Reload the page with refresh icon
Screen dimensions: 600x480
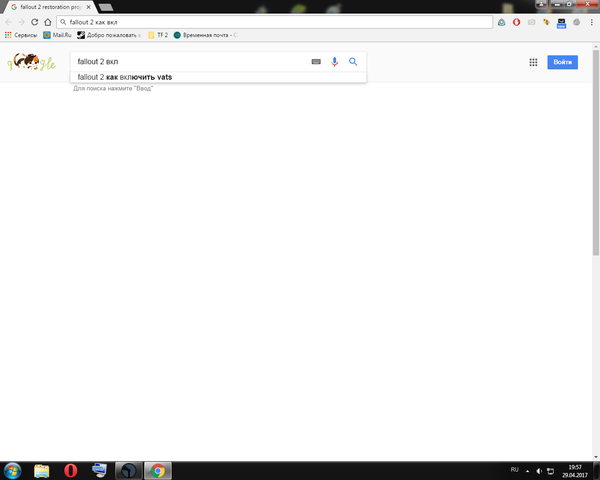[x=34, y=22]
